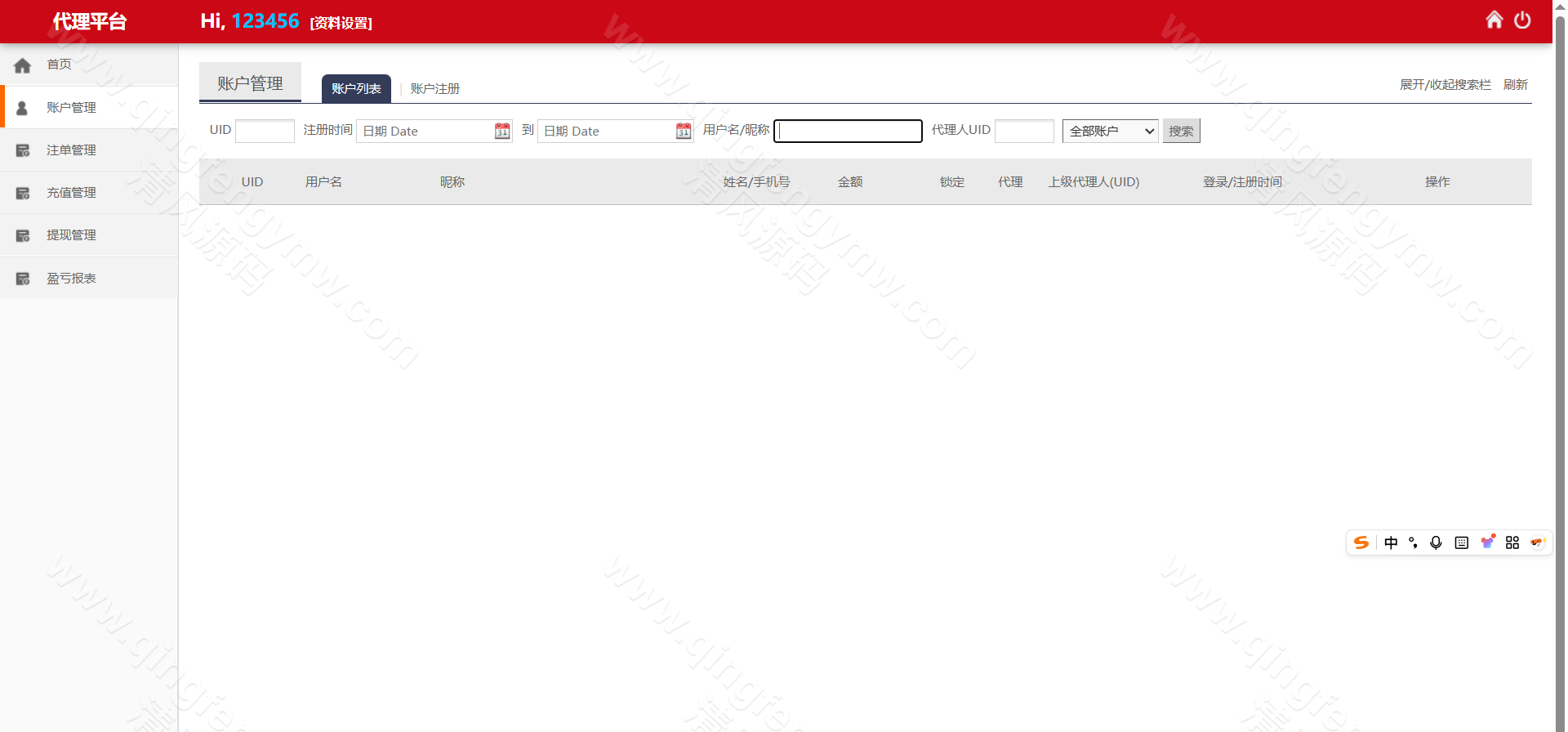The height and width of the screenshot is (732, 1568).
Task: Open the IME toolbox grid icon
Action: pyautogui.click(x=1512, y=542)
